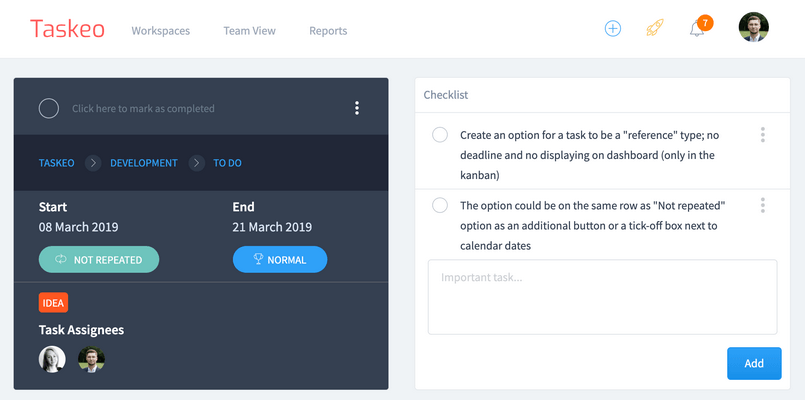
Task: Click the Not Repeated button
Action: tap(99, 260)
